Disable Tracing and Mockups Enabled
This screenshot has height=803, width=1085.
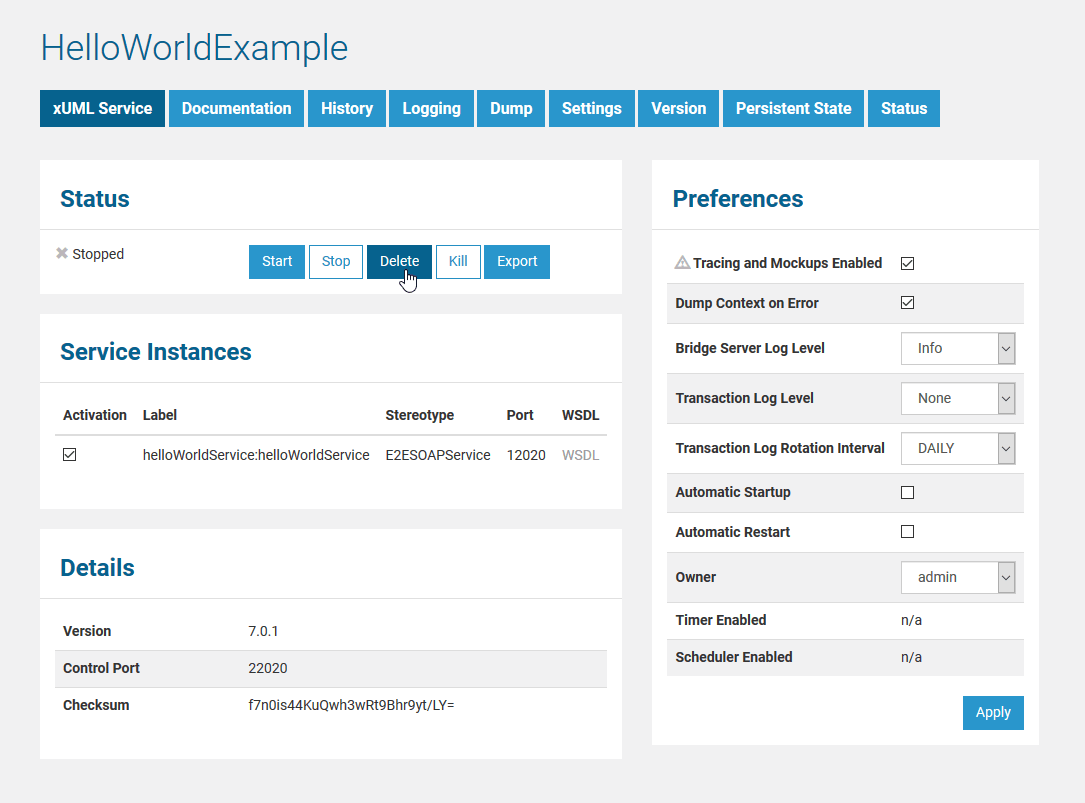[907, 263]
